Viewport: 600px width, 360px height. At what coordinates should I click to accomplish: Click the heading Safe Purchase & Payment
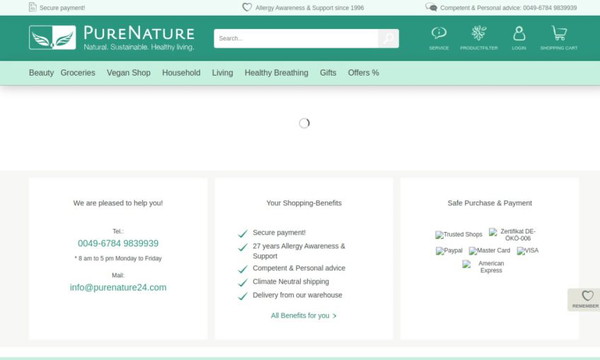coord(490,203)
